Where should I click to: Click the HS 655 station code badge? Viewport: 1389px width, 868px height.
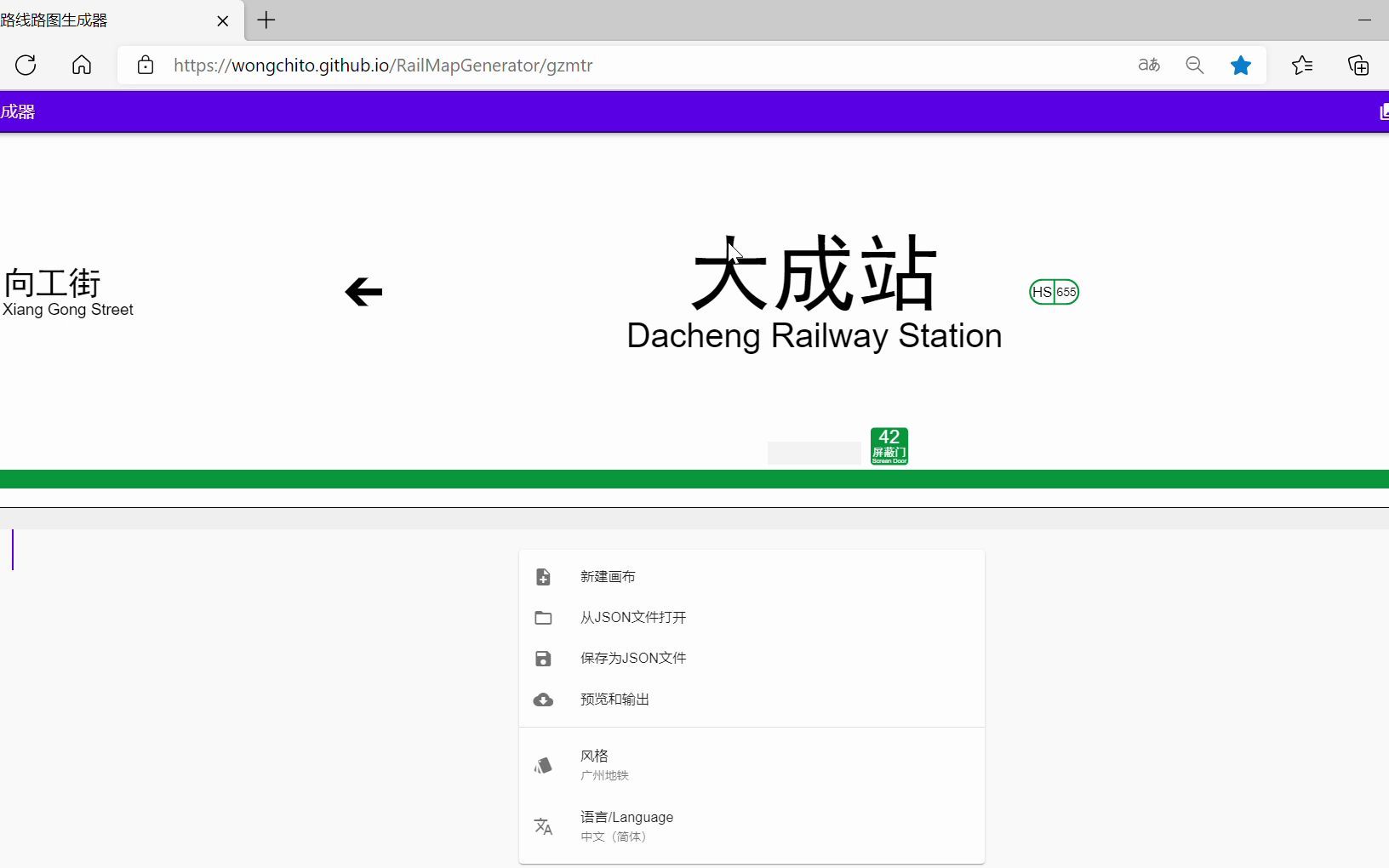coord(1054,292)
